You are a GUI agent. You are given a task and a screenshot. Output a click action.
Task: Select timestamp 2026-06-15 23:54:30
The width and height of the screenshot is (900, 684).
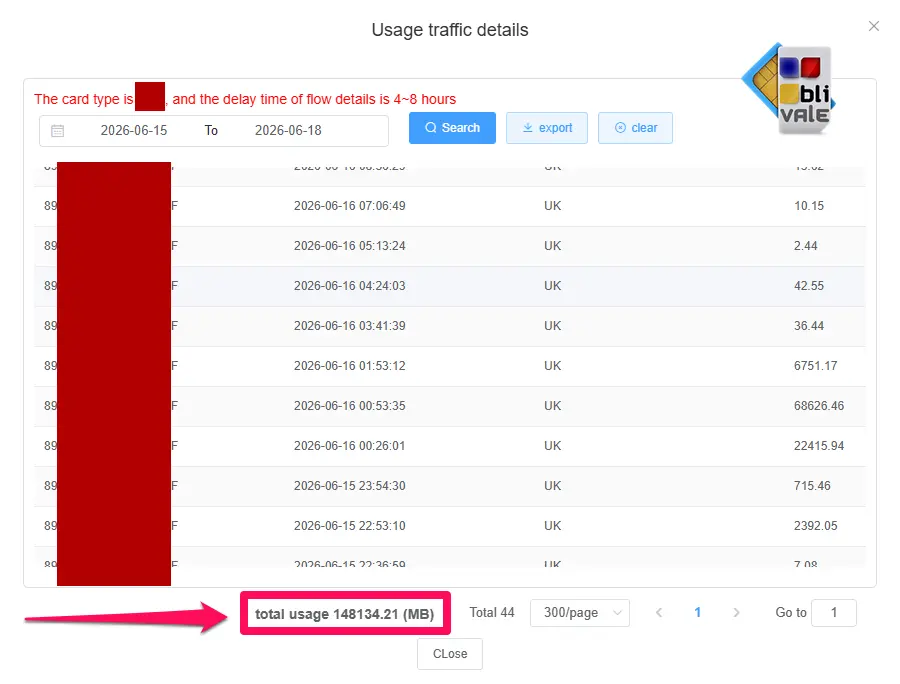point(350,486)
